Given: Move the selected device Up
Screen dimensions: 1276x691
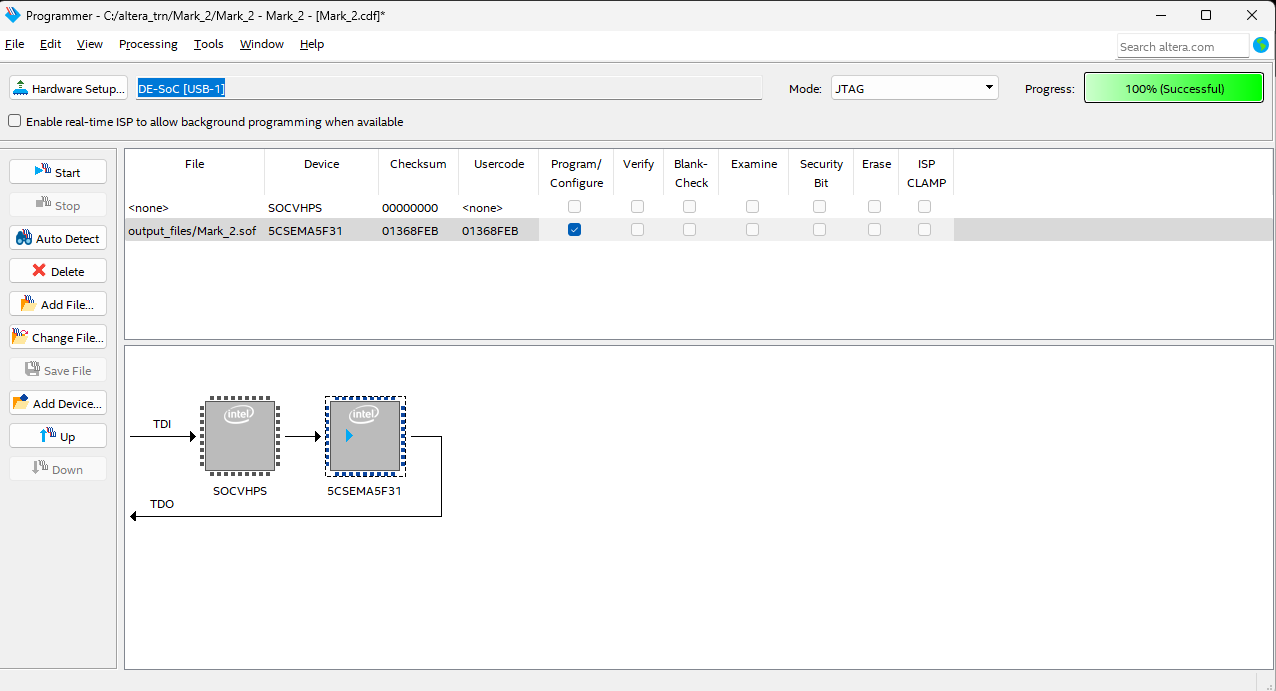Looking at the screenshot, I should point(58,436).
